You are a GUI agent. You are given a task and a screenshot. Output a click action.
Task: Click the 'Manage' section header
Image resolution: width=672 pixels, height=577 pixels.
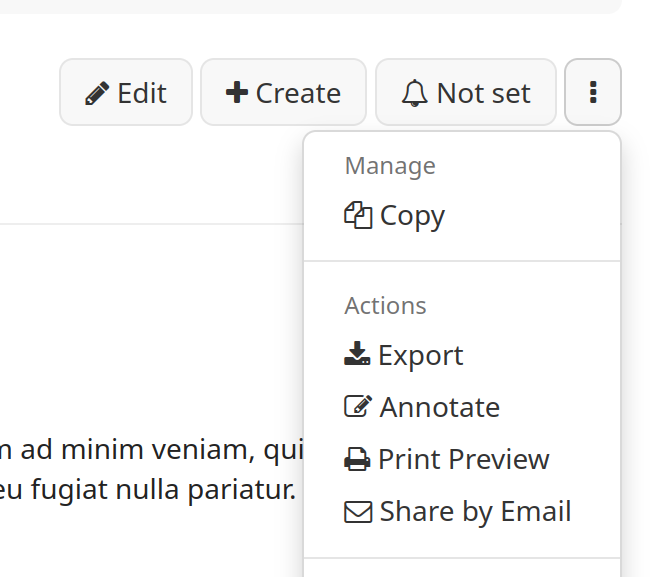(x=390, y=166)
